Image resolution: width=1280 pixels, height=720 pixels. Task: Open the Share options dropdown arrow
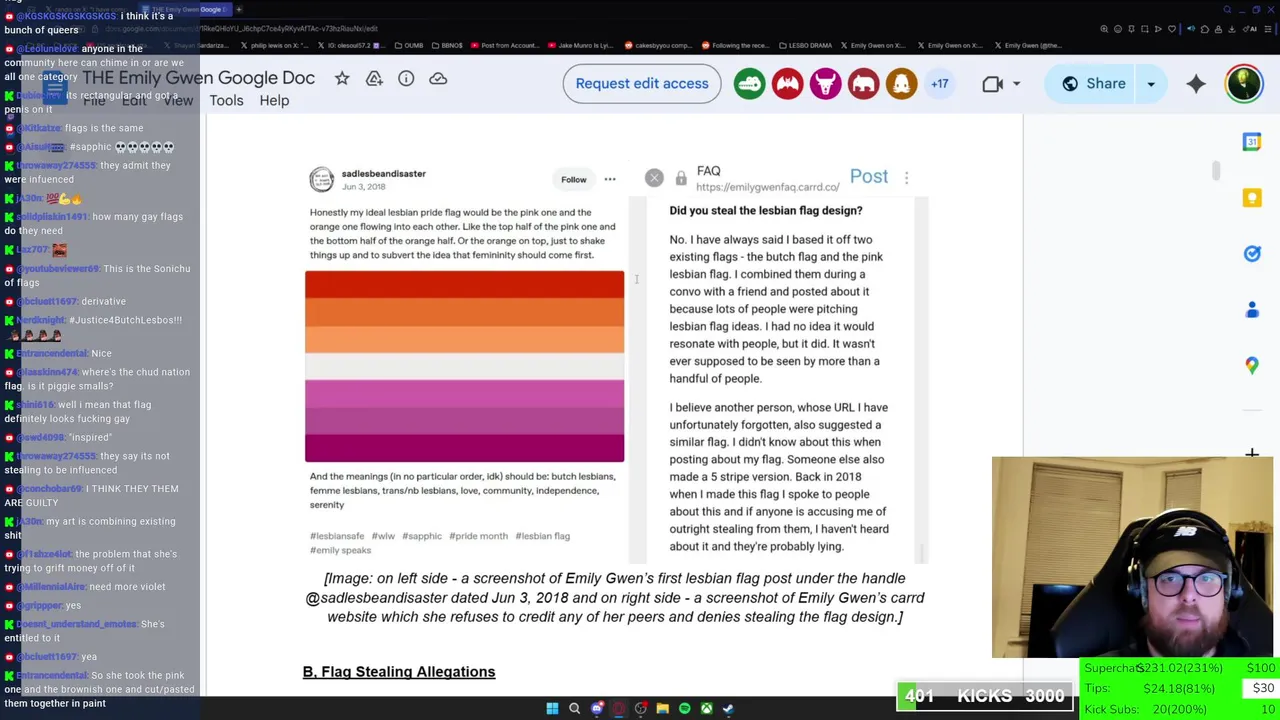[x=1151, y=84]
